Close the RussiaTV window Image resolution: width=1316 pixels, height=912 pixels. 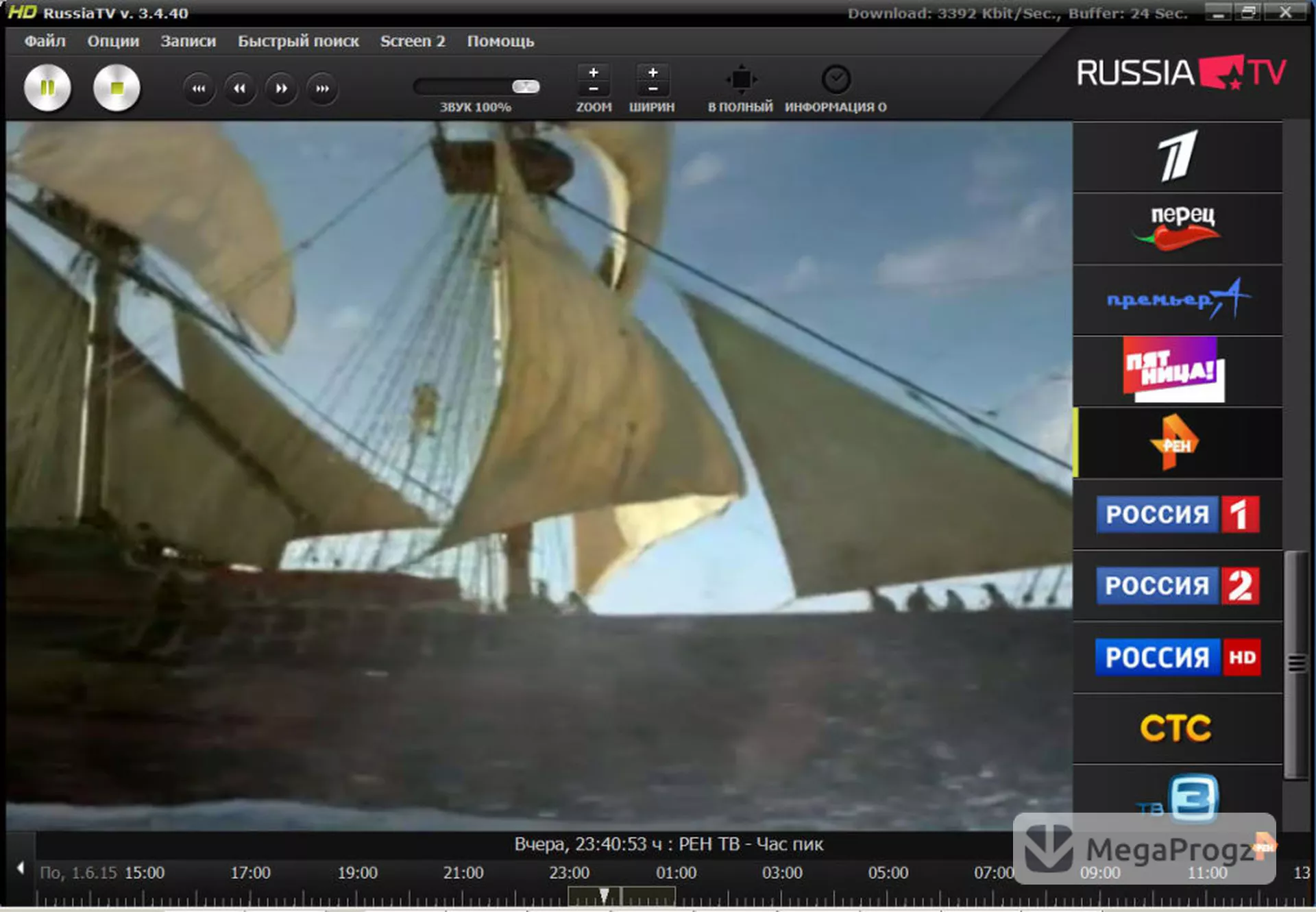point(1286,13)
